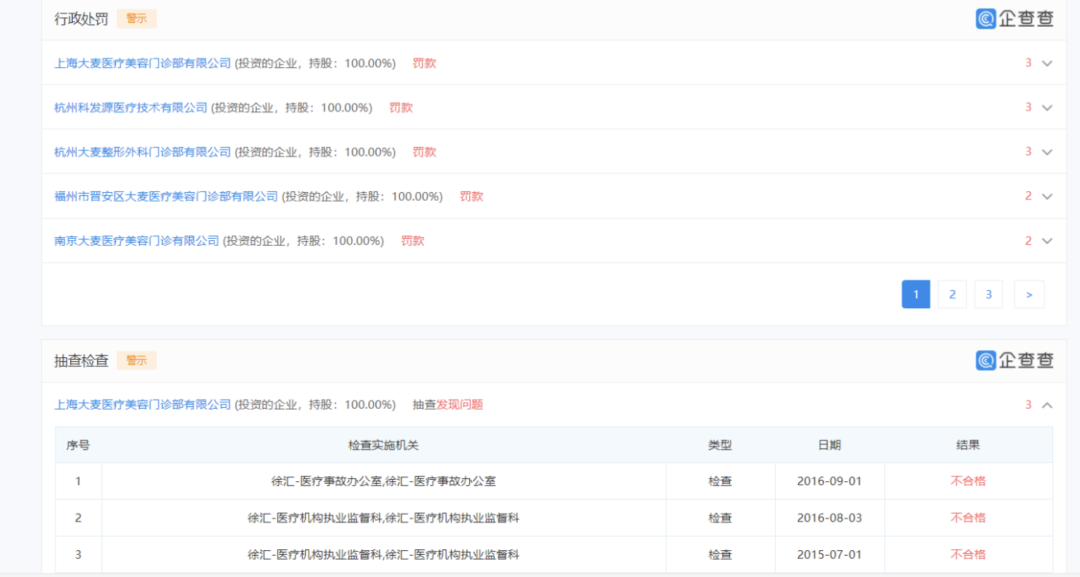Click 类型 column header
This screenshot has height=577, width=1080.
pyautogui.click(x=720, y=445)
